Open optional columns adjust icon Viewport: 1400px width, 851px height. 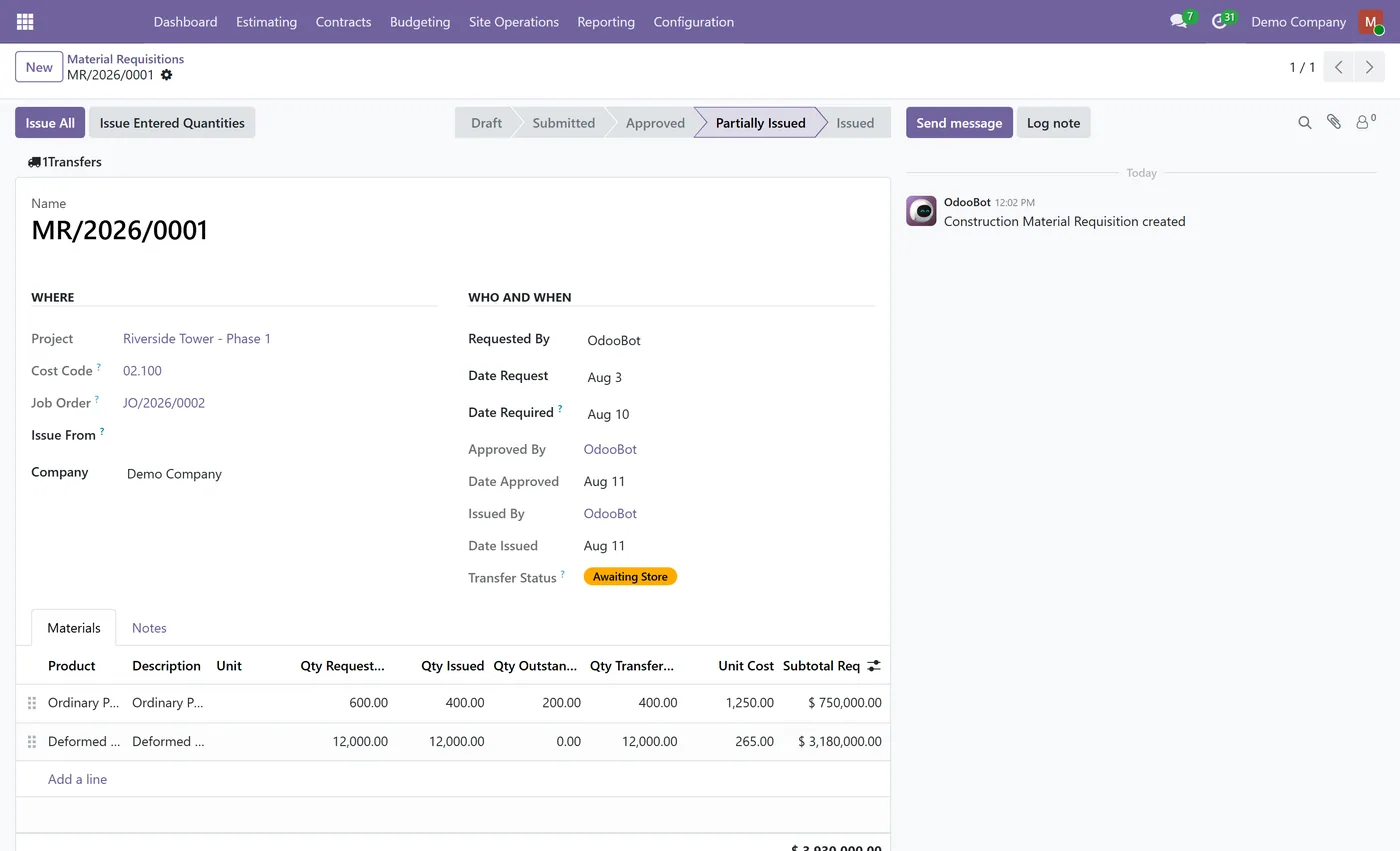pyautogui.click(x=874, y=665)
